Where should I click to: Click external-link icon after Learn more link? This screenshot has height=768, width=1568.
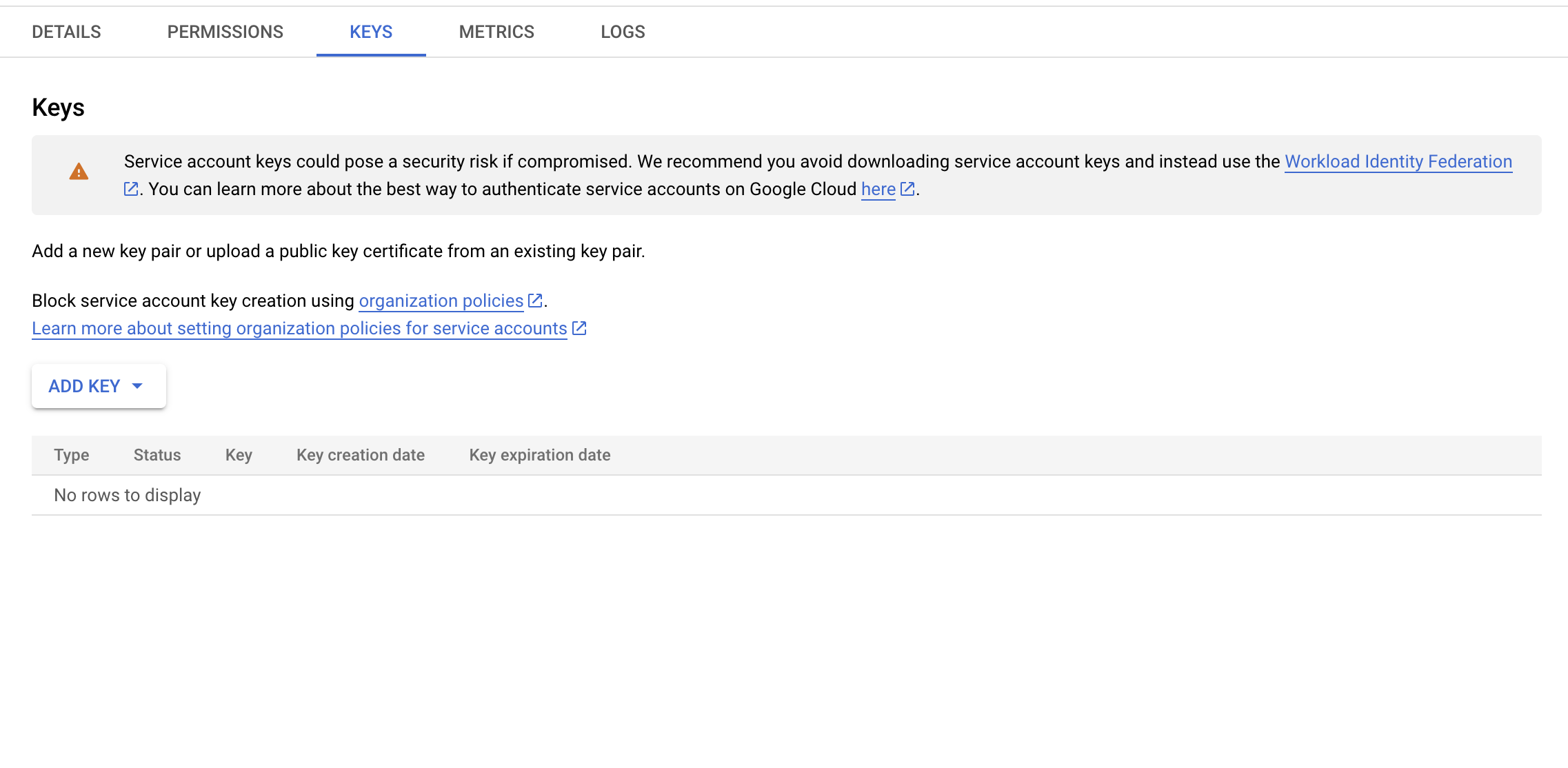[x=579, y=328]
